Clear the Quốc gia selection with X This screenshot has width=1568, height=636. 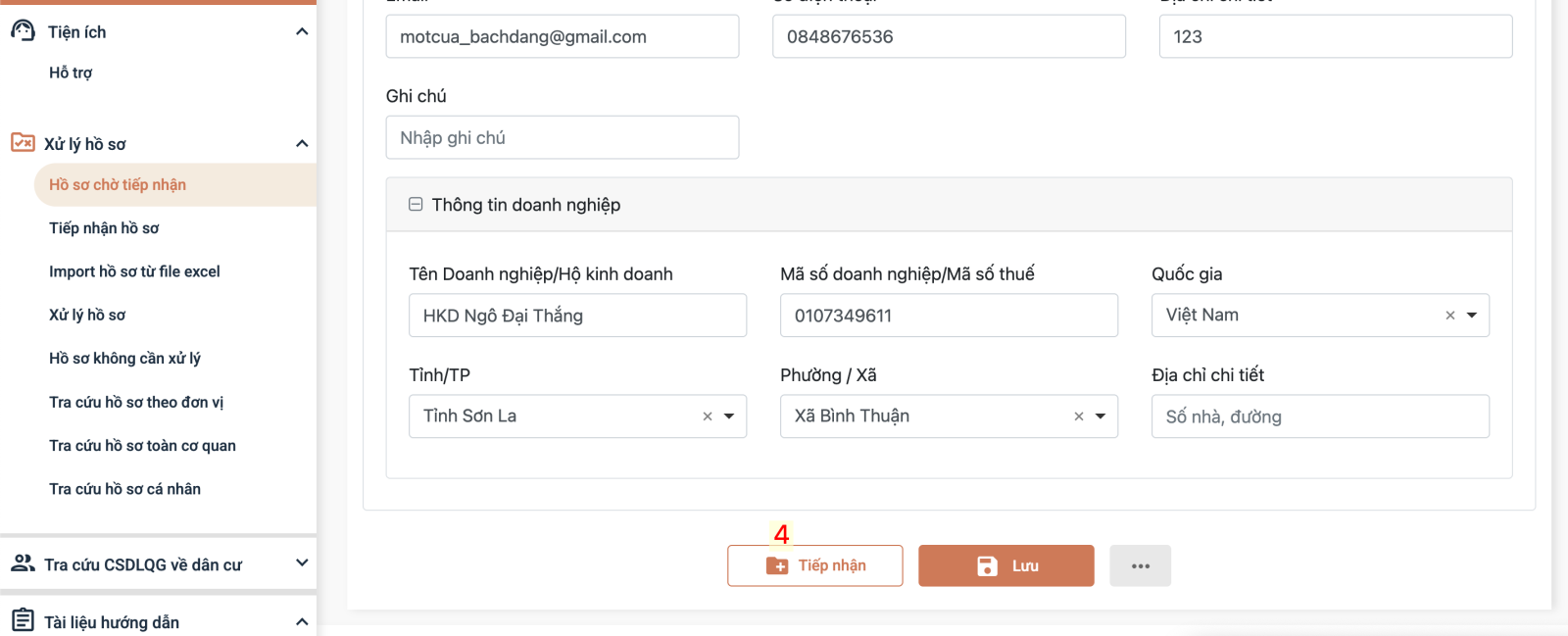click(1450, 316)
